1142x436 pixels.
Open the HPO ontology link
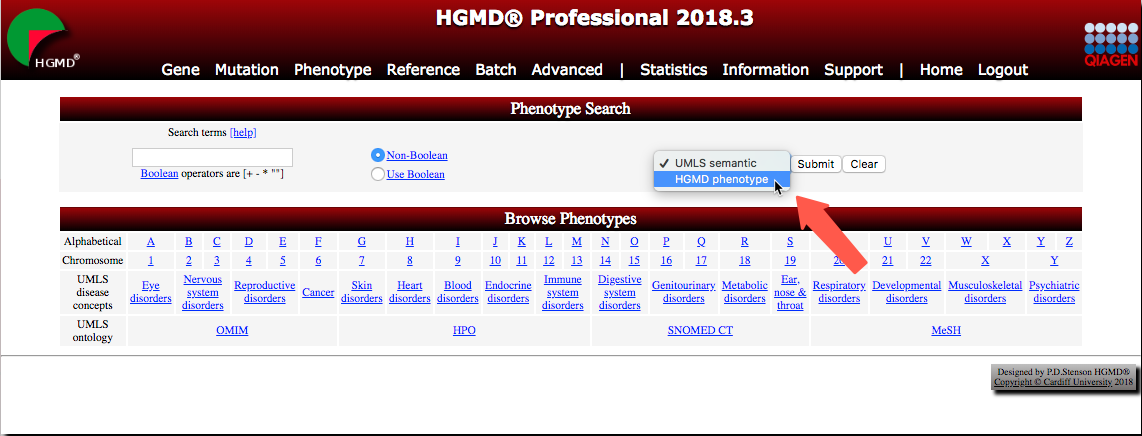464,330
